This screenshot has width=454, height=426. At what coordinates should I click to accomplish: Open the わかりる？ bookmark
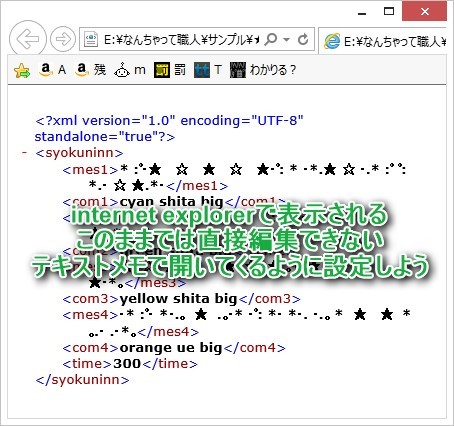pos(263,70)
